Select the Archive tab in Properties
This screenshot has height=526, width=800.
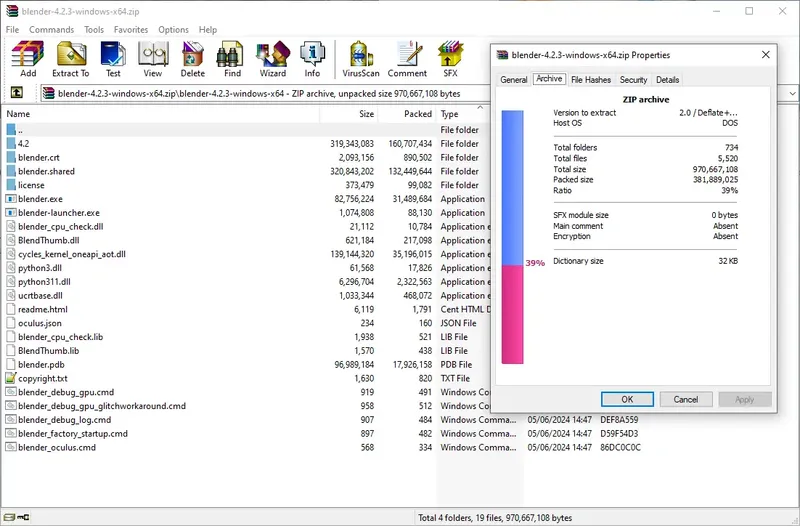549,79
